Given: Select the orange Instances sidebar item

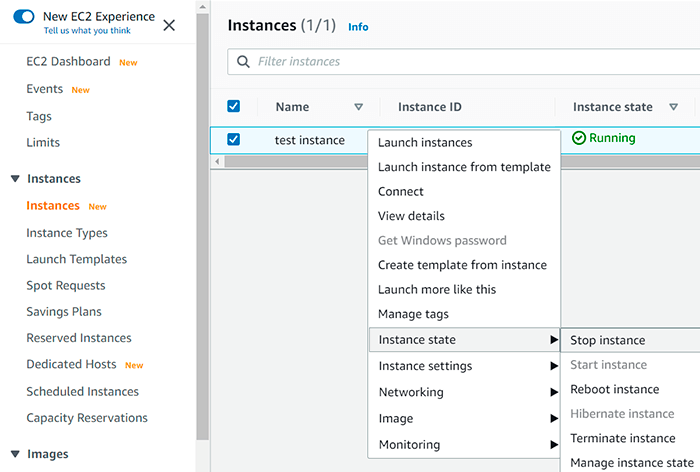Looking at the screenshot, I should [53, 205].
